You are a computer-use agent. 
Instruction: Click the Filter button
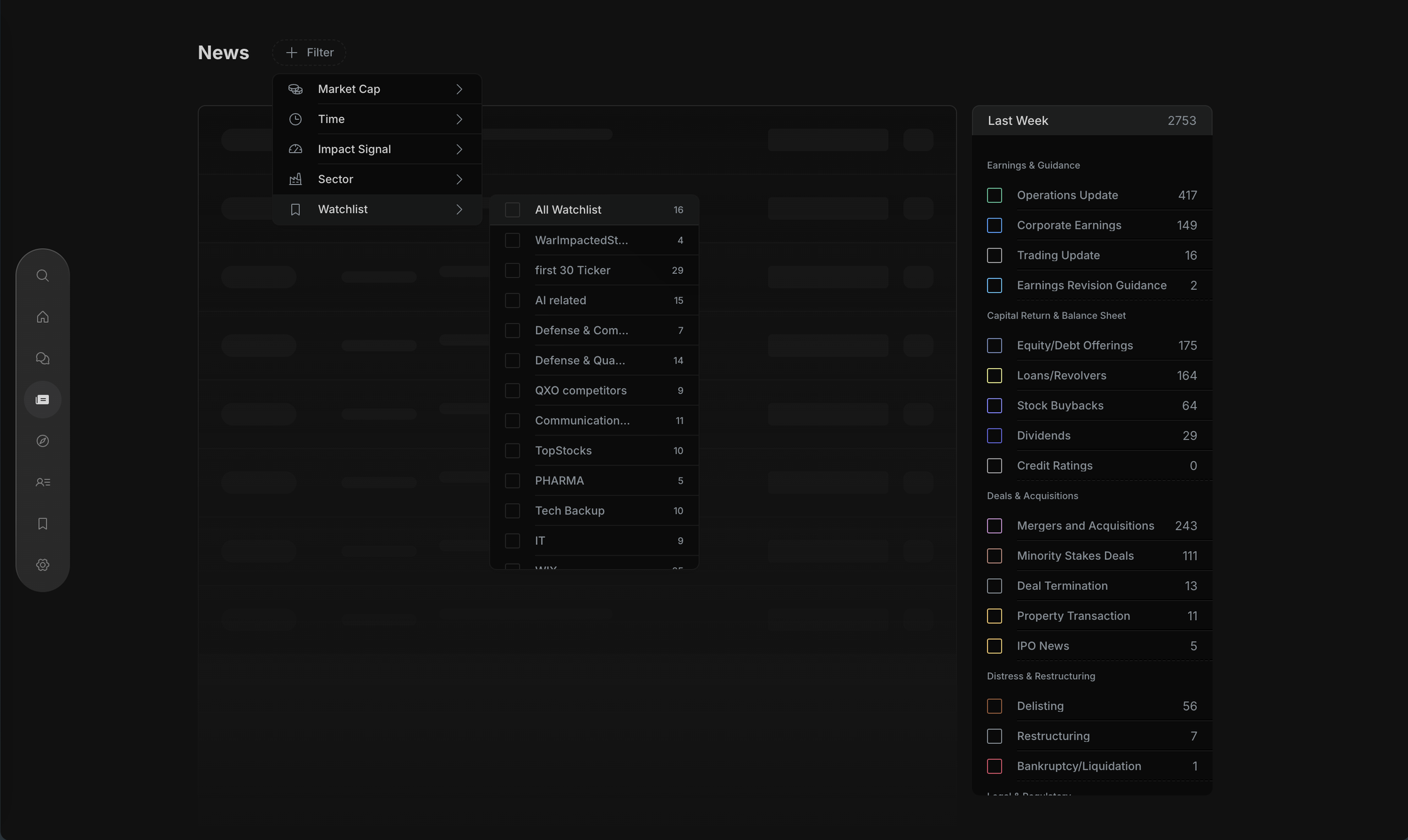point(309,52)
